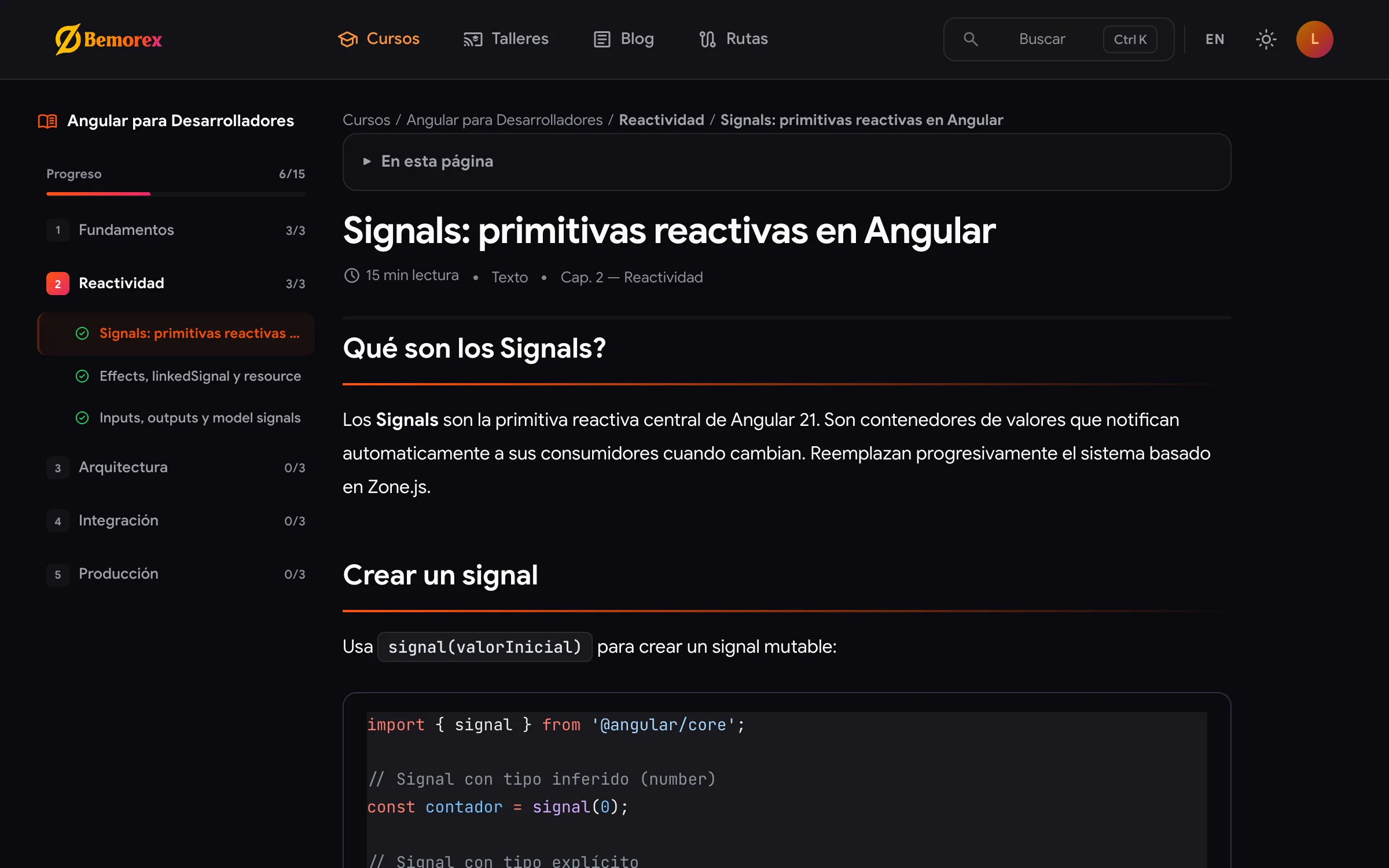The image size is (1389, 868).
Task: Go to Reactividad breadcrumb link
Action: 662,120
